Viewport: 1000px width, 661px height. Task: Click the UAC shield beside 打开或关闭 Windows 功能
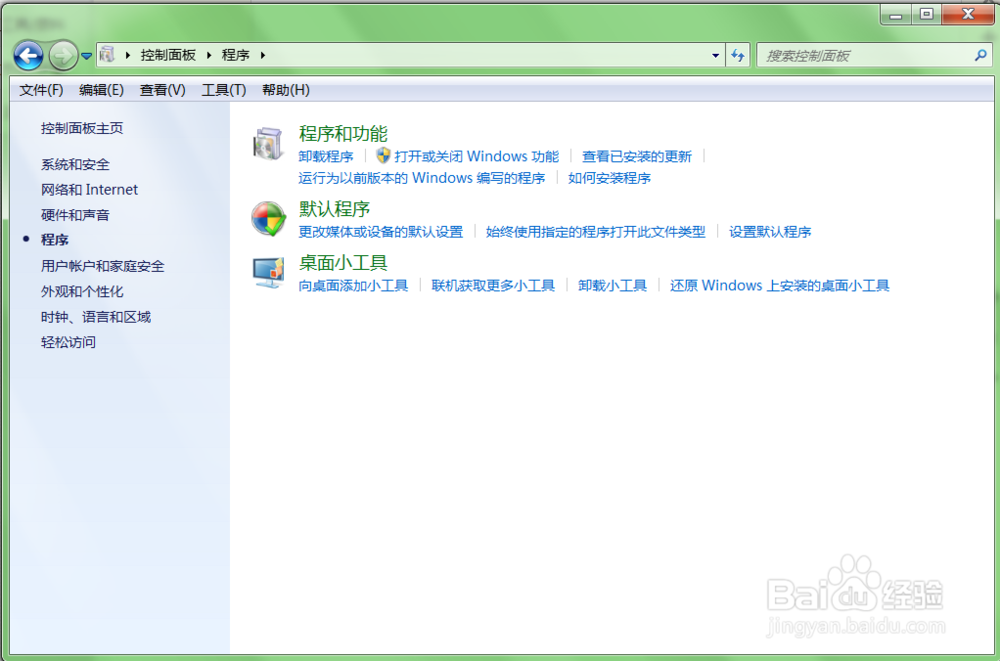tap(383, 156)
